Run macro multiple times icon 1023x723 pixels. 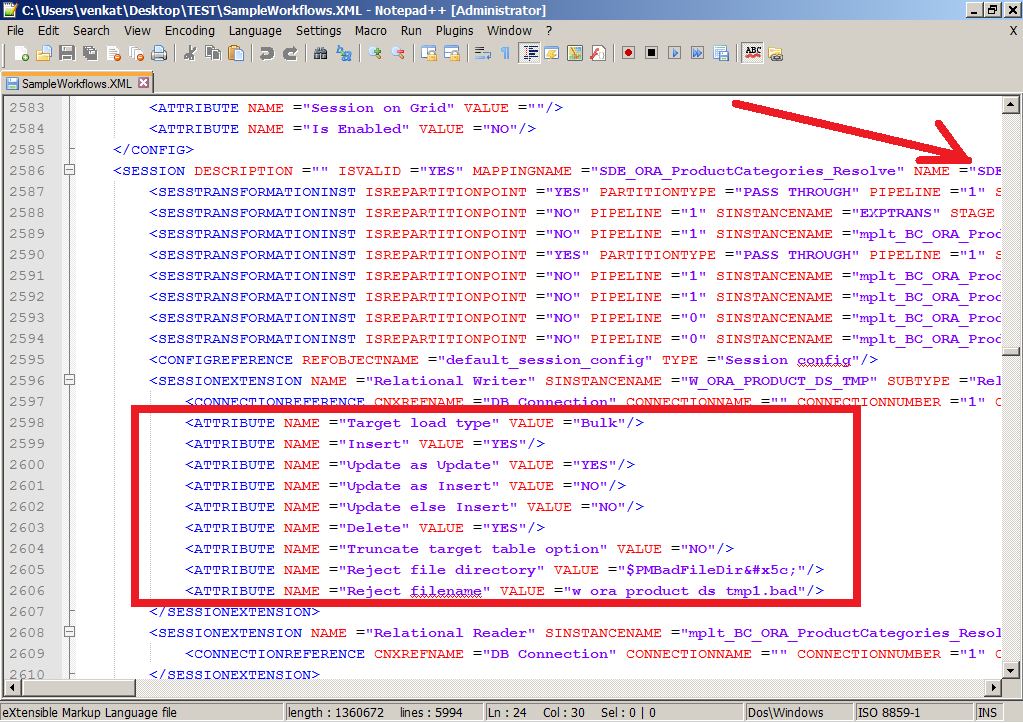point(697,53)
